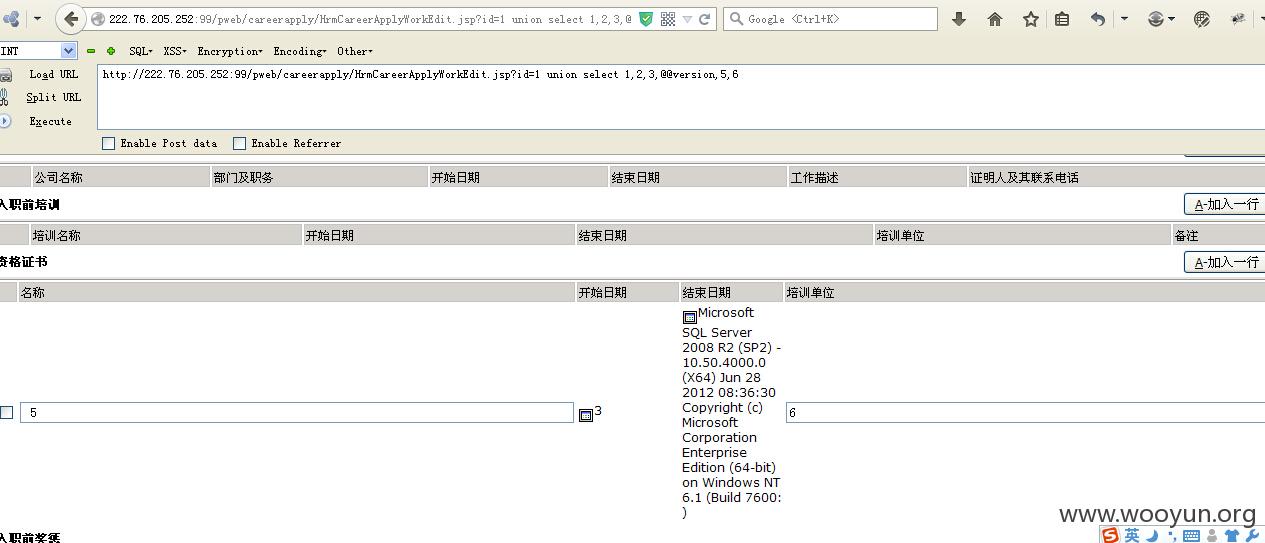Open Sogou settings wrench icon
This screenshot has width=1265, height=543.
1250,535
